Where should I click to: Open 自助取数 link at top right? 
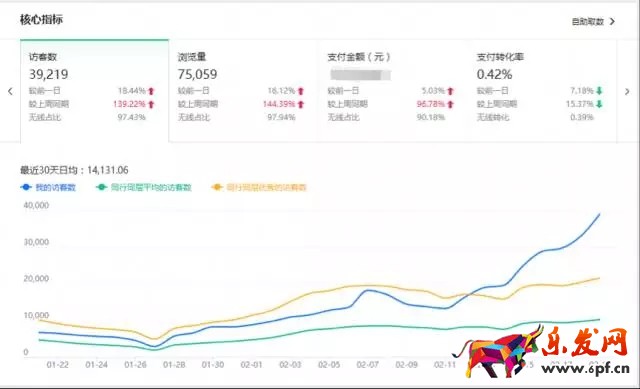pyautogui.click(x=593, y=22)
